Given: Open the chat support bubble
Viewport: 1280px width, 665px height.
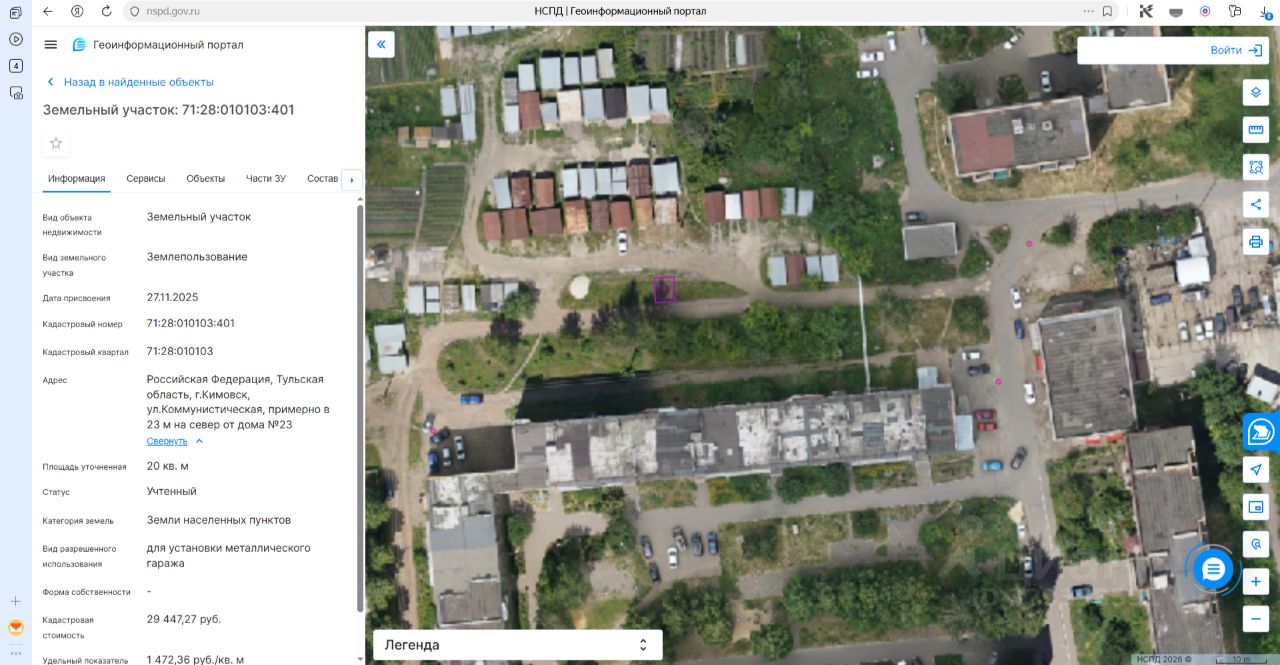Looking at the screenshot, I should pyautogui.click(x=1213, y=570).
